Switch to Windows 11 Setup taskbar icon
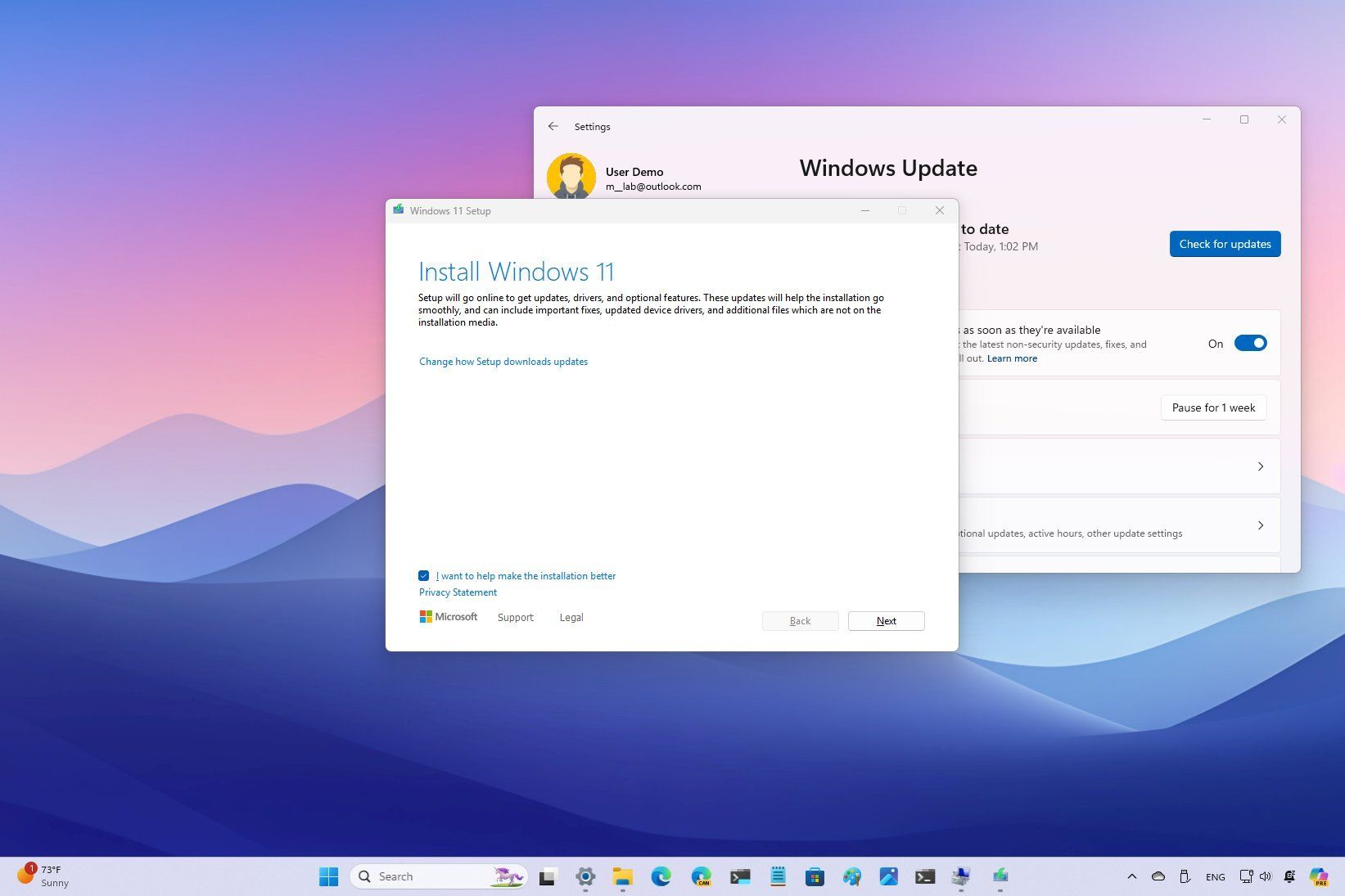 1000,876
